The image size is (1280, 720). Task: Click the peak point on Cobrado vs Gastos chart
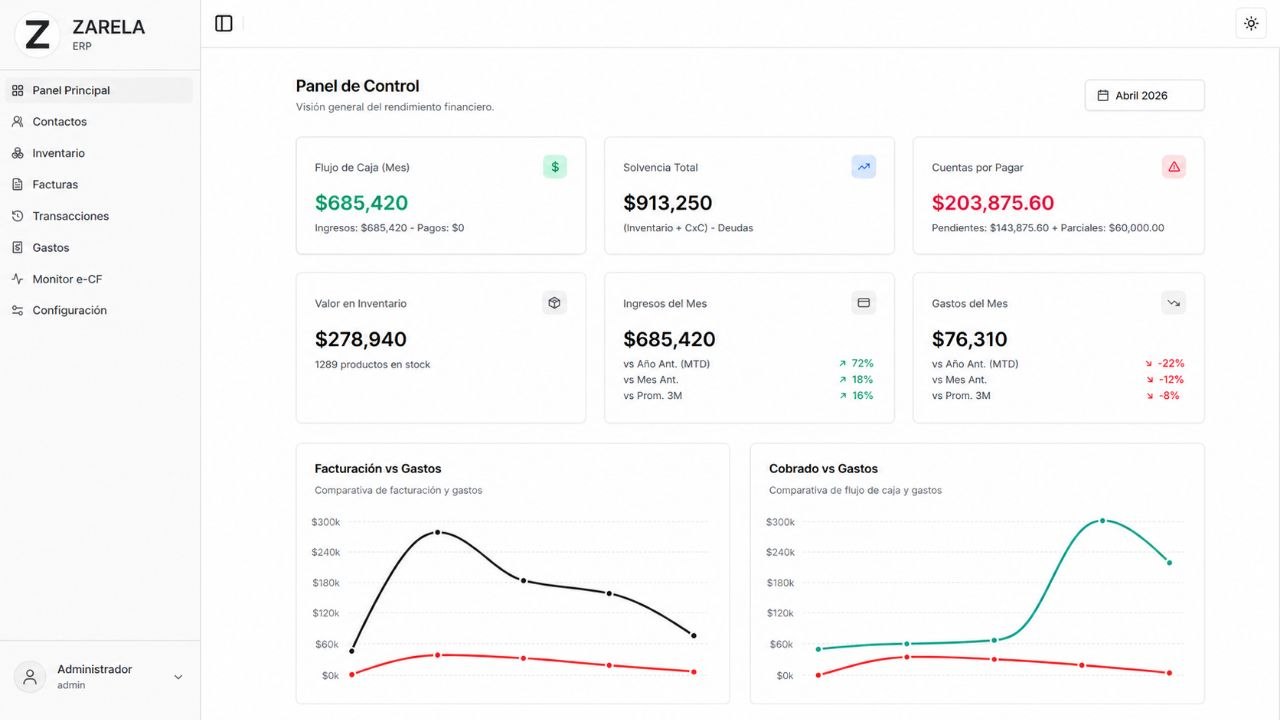[1102, 520]
